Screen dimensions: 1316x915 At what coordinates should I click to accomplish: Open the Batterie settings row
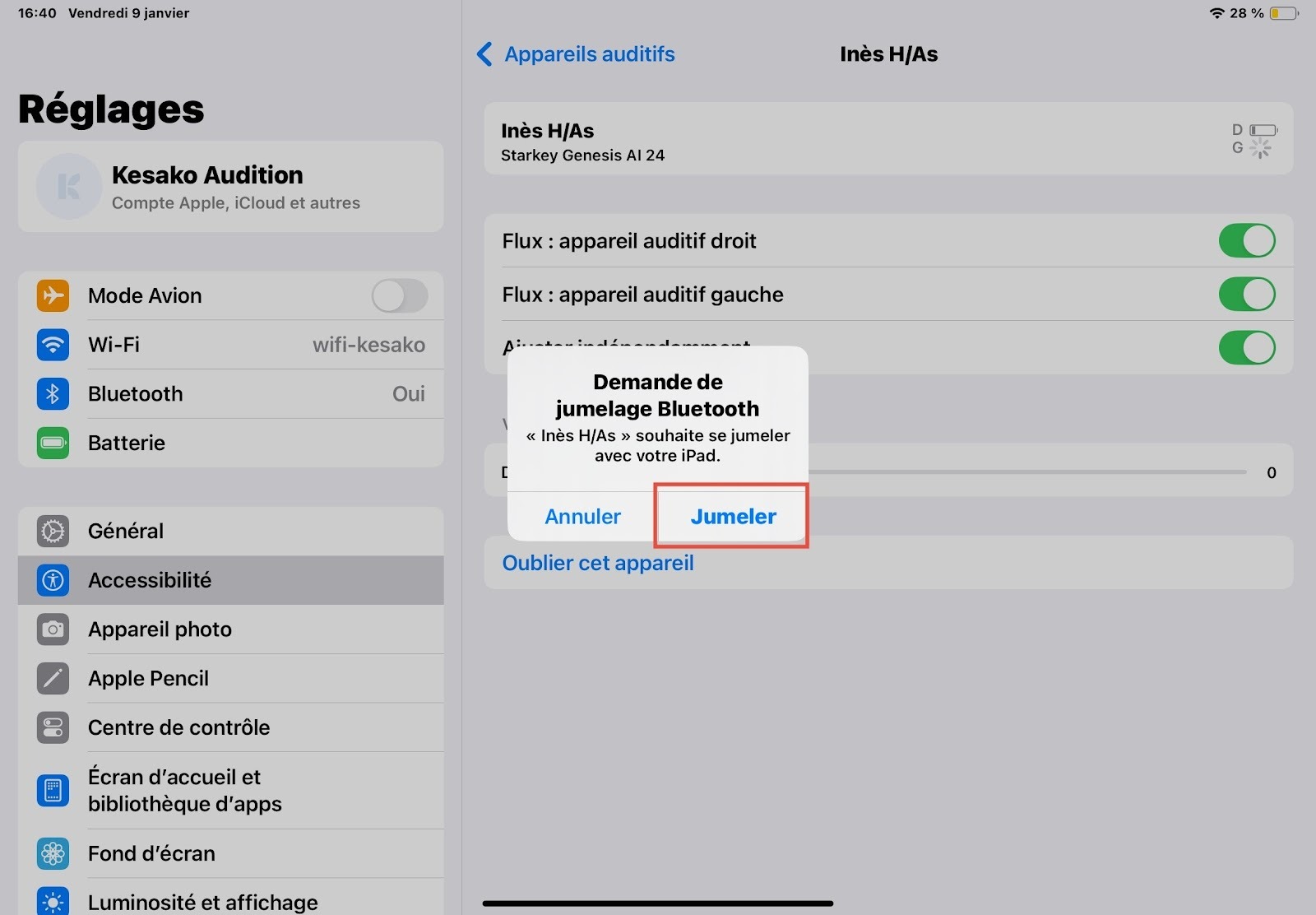(x=231, y=443)
